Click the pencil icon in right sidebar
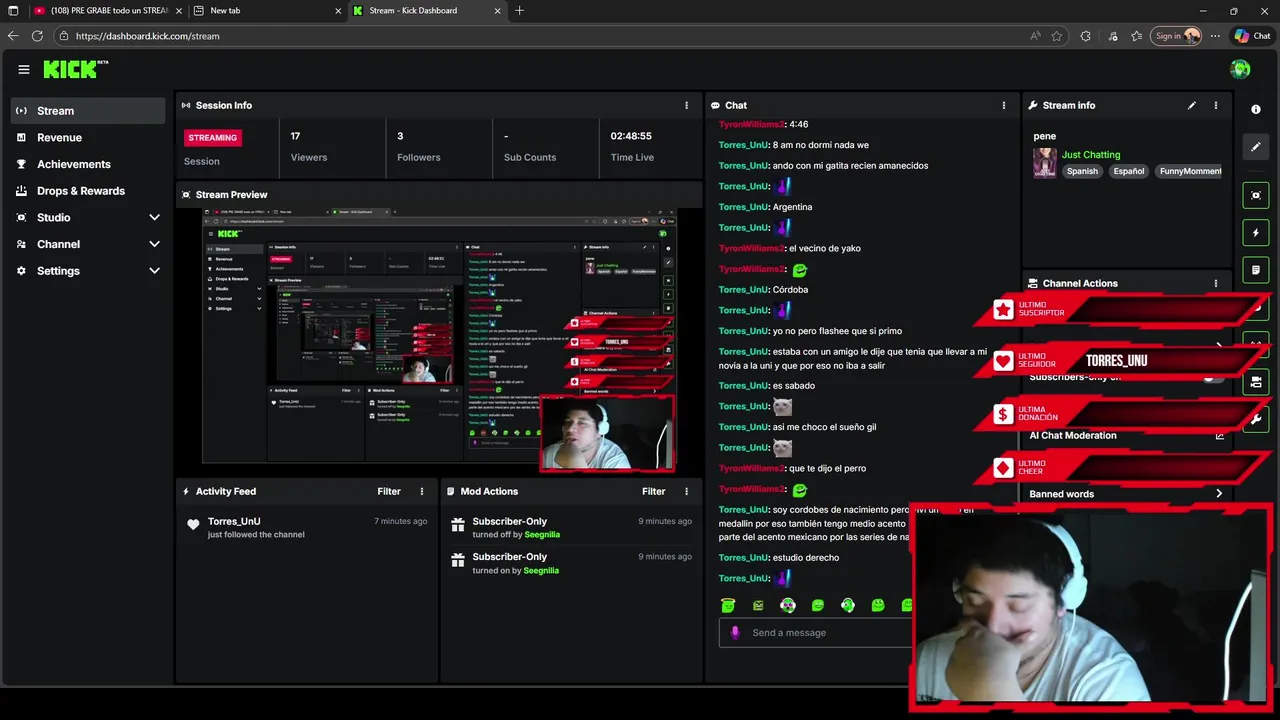 (x=1256, y=147)
